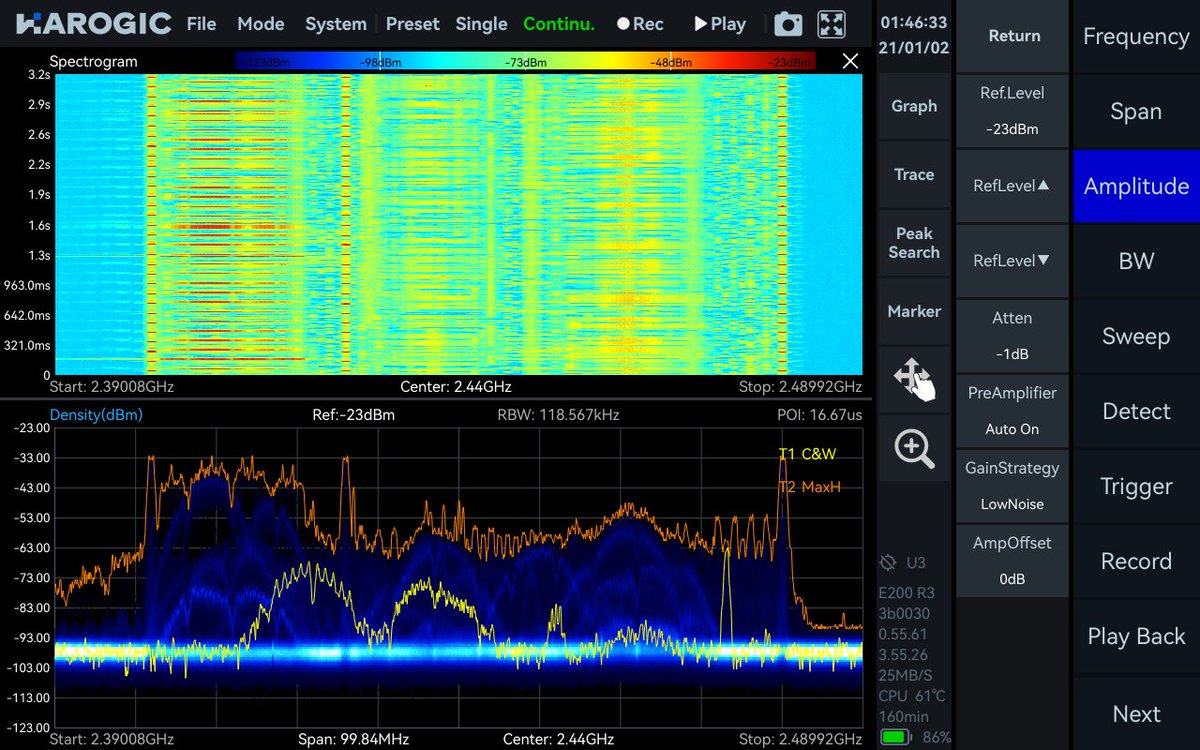The height and width of the screenshot is (750, 1200).
Task: Click the Return button
Action: pyautogui.click(x=1013, y=36)
